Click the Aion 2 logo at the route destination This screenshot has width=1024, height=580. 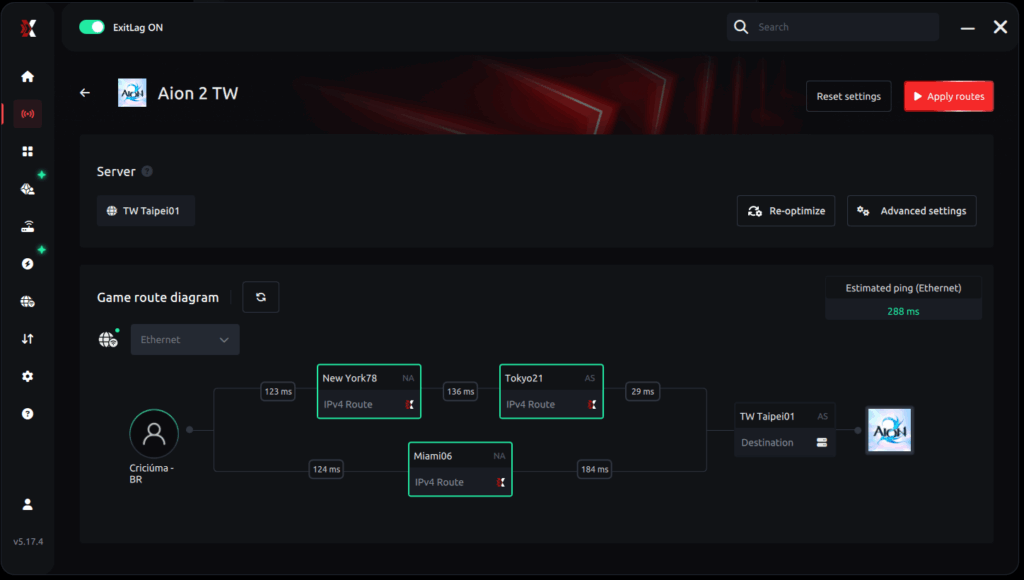[x=889, y=430]
